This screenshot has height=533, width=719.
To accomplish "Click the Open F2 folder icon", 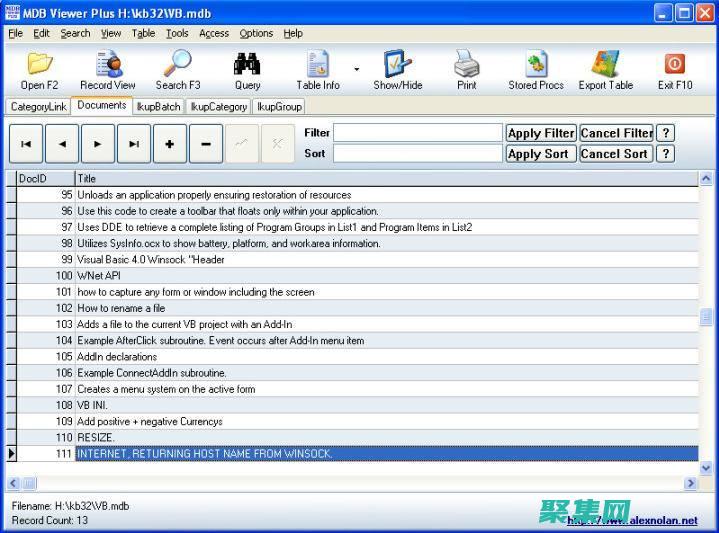I will pyautogui.click(x=39, y=65).
